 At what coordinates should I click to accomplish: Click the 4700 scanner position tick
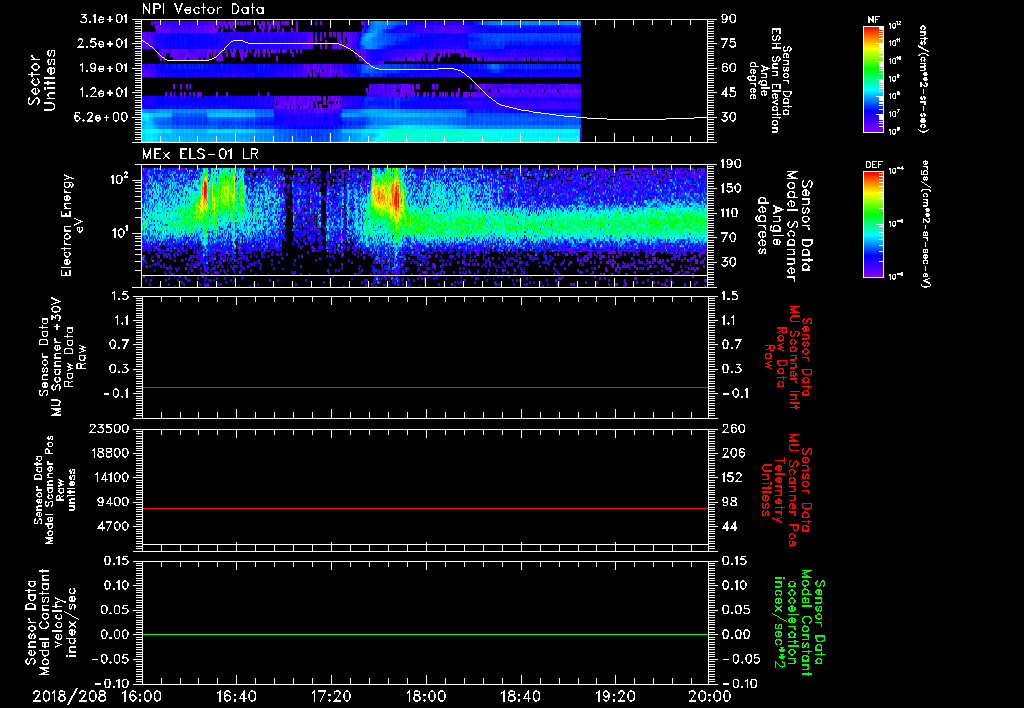pyautogui.click(x=112, y=526)
